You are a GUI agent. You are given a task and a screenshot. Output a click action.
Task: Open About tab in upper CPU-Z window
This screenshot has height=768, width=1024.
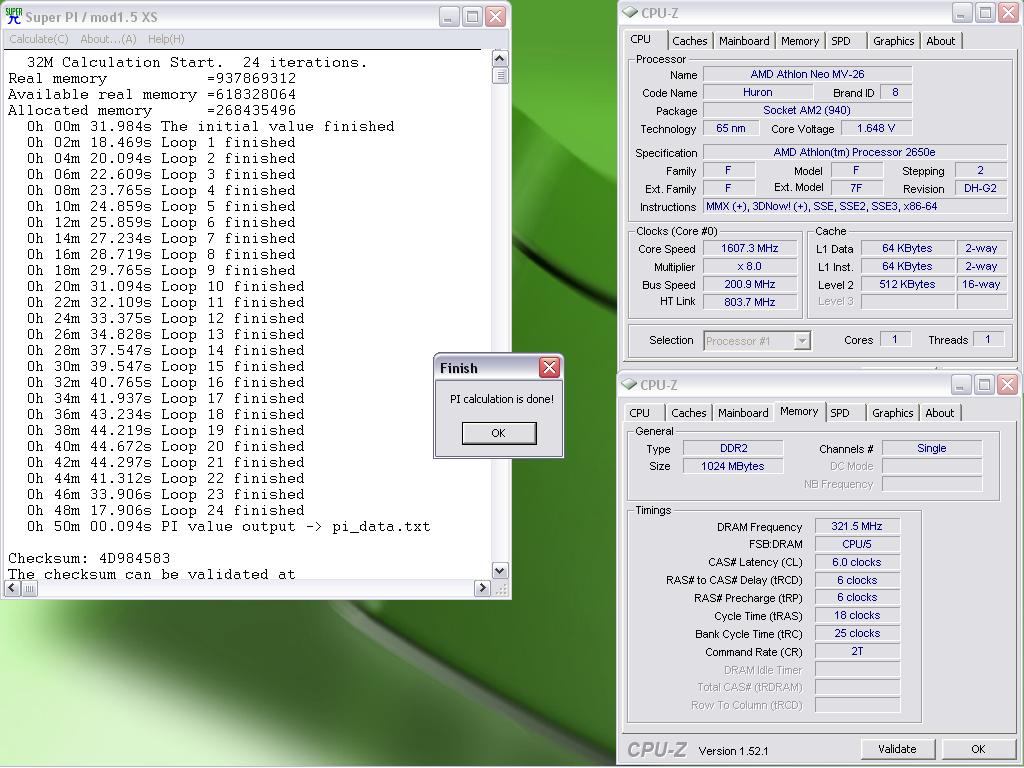(x=940, y=41)
